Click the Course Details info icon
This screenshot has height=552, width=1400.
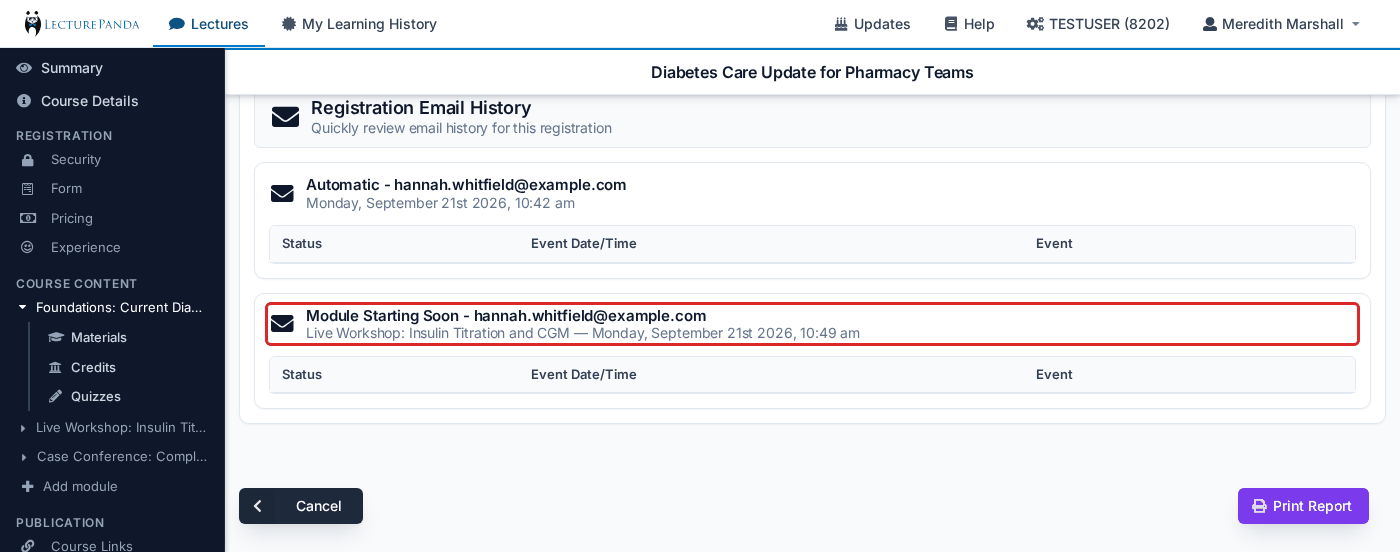point(24,101)
